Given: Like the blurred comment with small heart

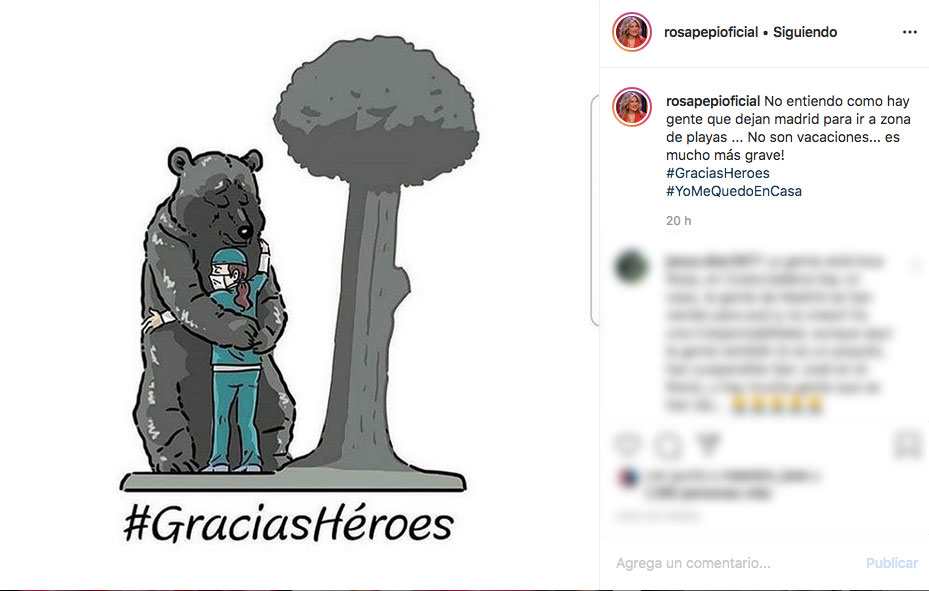Looking at the screenshot, I should [x=916, y=265].
